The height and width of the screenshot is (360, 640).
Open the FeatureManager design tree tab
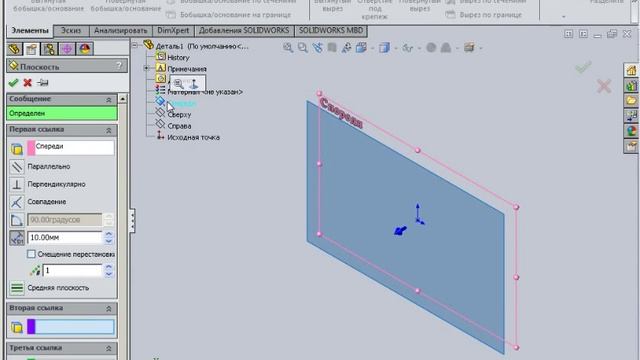[x=14, y=49]
